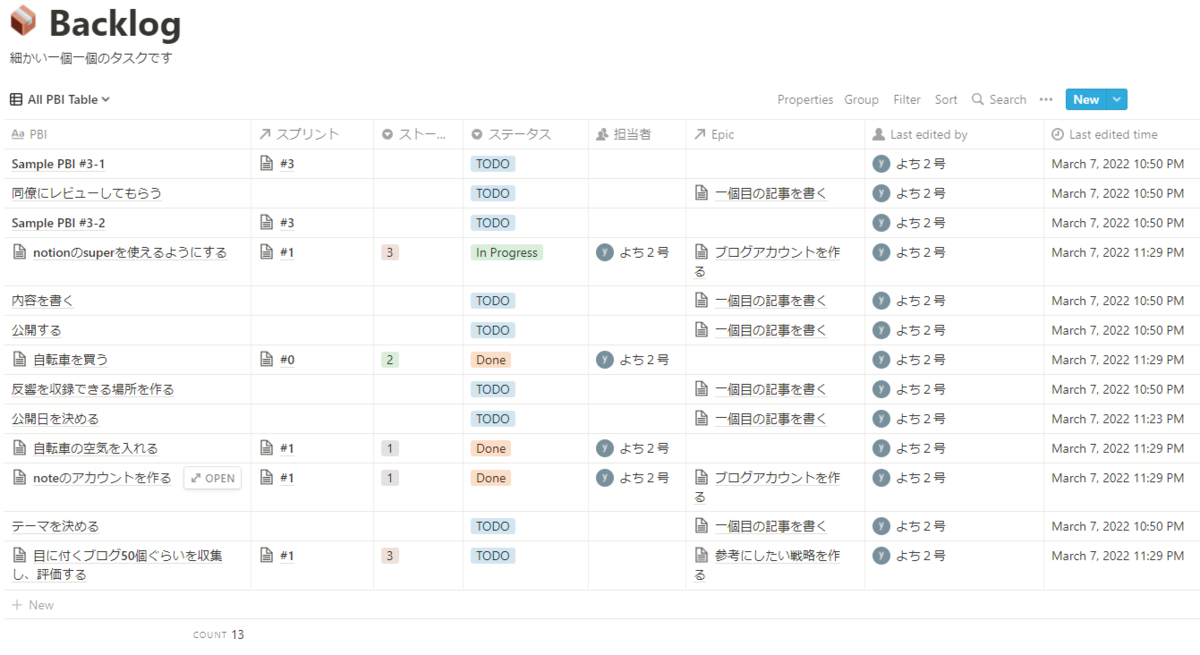
Task: Open the three-dot more options menu
Action: (1046, 99)
